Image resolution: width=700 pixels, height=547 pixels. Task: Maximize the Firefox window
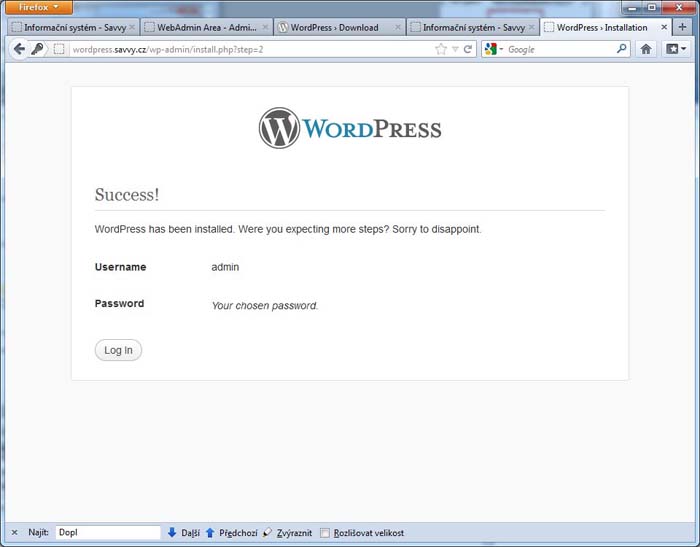pos(652,7)
